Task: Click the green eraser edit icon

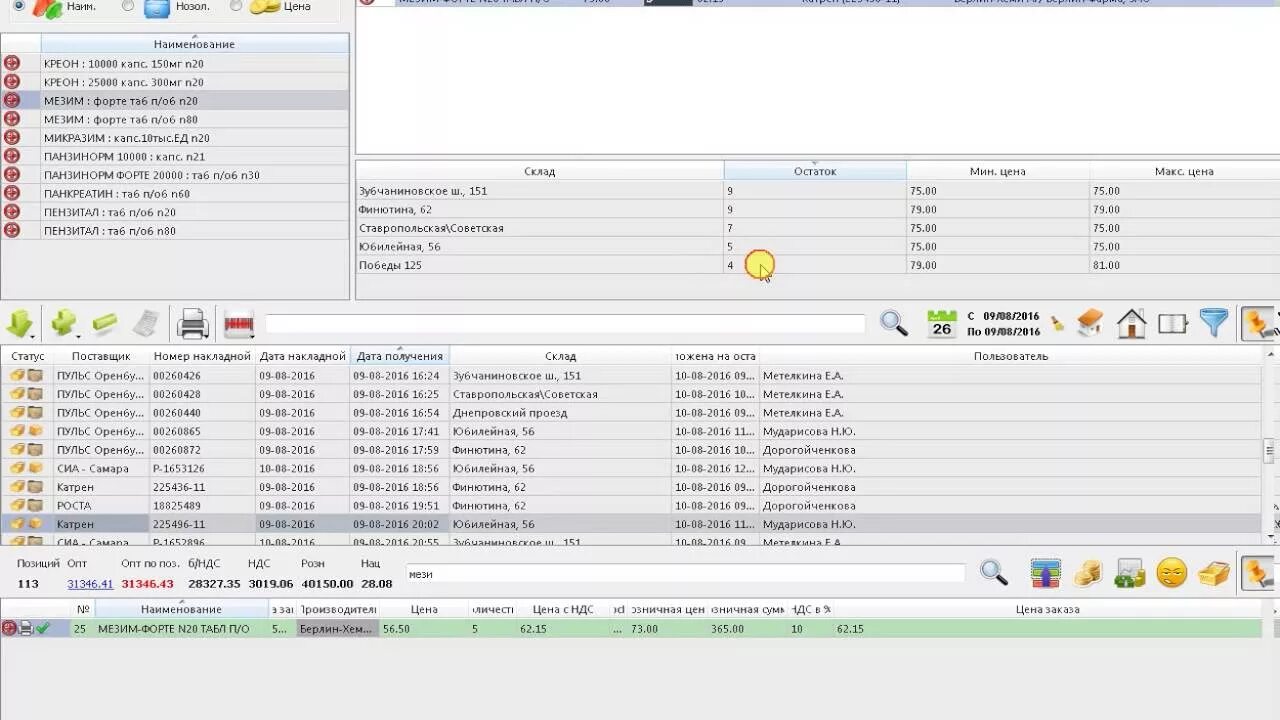Action: click(104, 323)
